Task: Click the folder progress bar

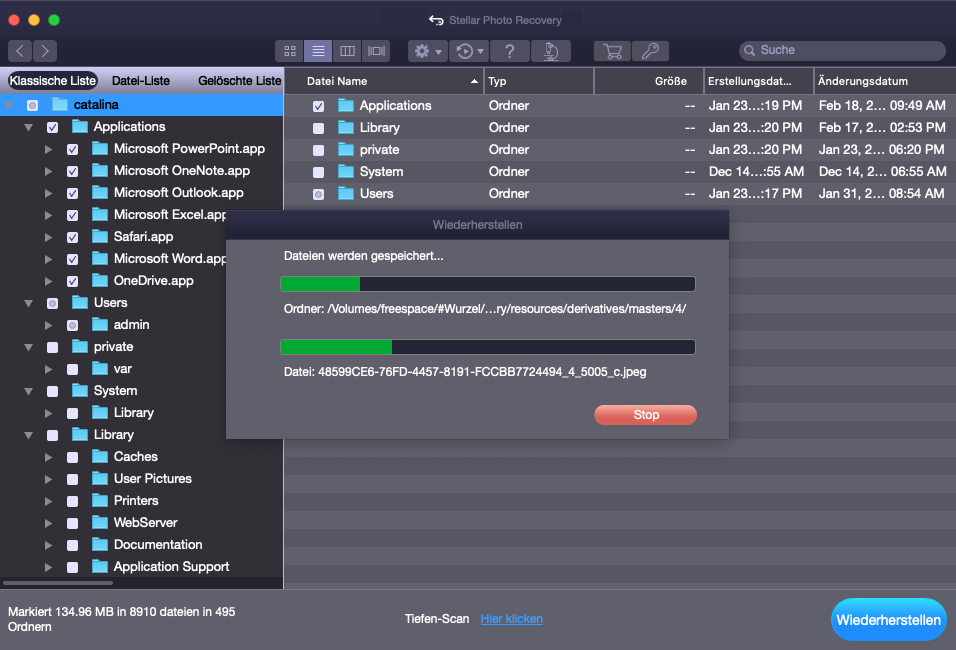Action: [488, 284]
